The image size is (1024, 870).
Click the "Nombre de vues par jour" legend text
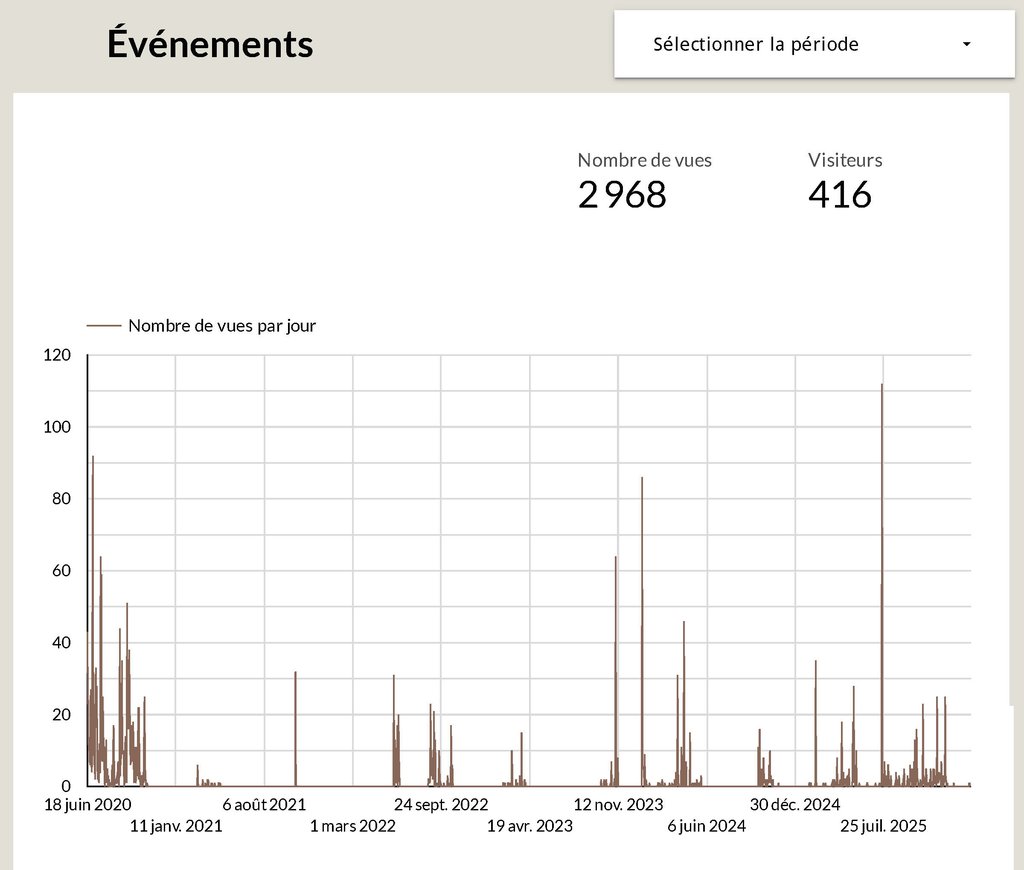pos(222,326)
